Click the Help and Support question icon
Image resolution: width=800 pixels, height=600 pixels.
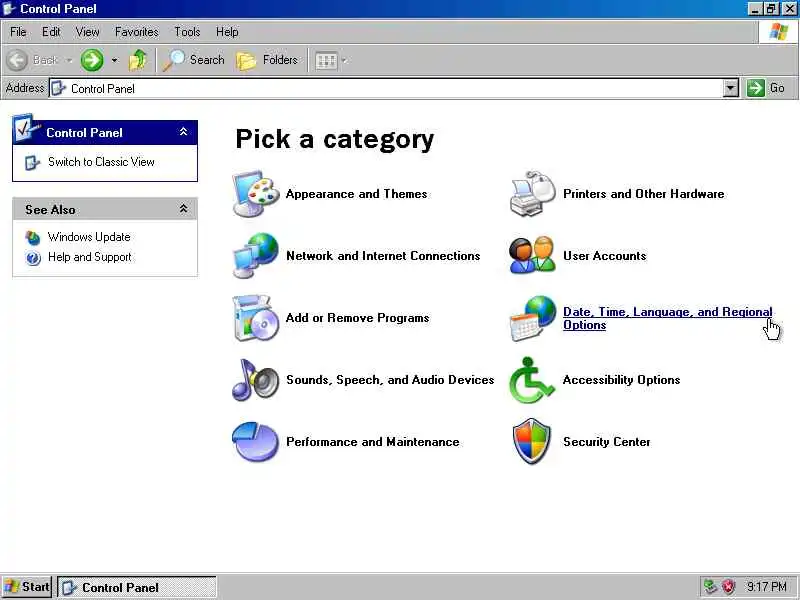coord(33,258)
